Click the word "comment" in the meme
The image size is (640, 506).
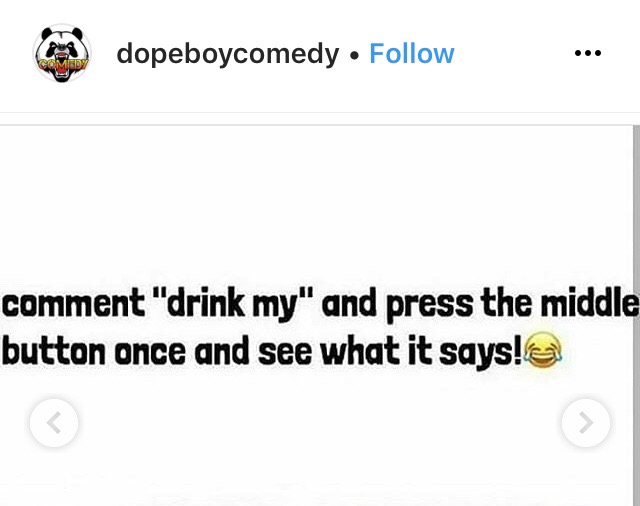click(73, 304)
